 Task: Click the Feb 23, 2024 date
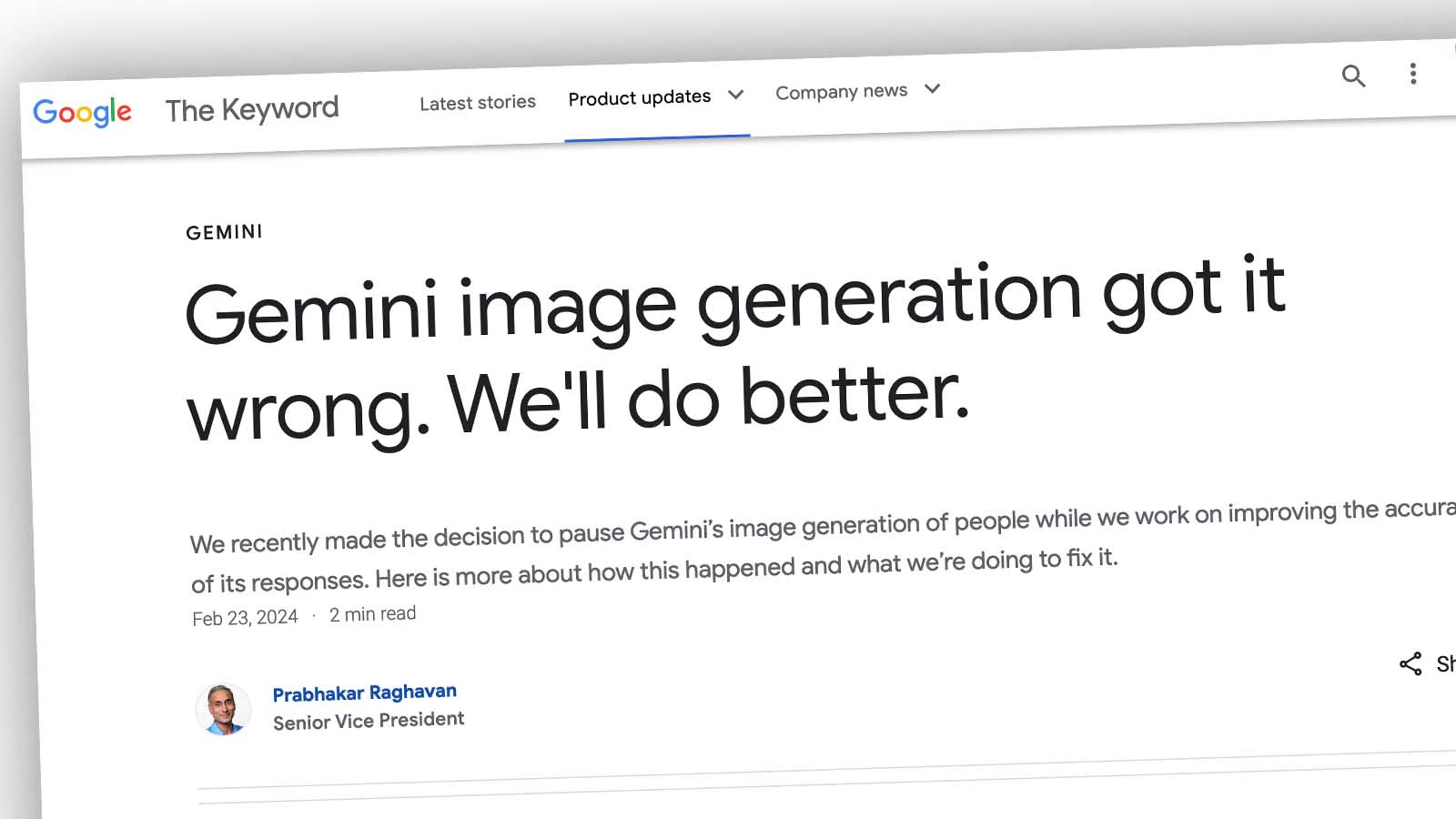(x=245, y=618)
